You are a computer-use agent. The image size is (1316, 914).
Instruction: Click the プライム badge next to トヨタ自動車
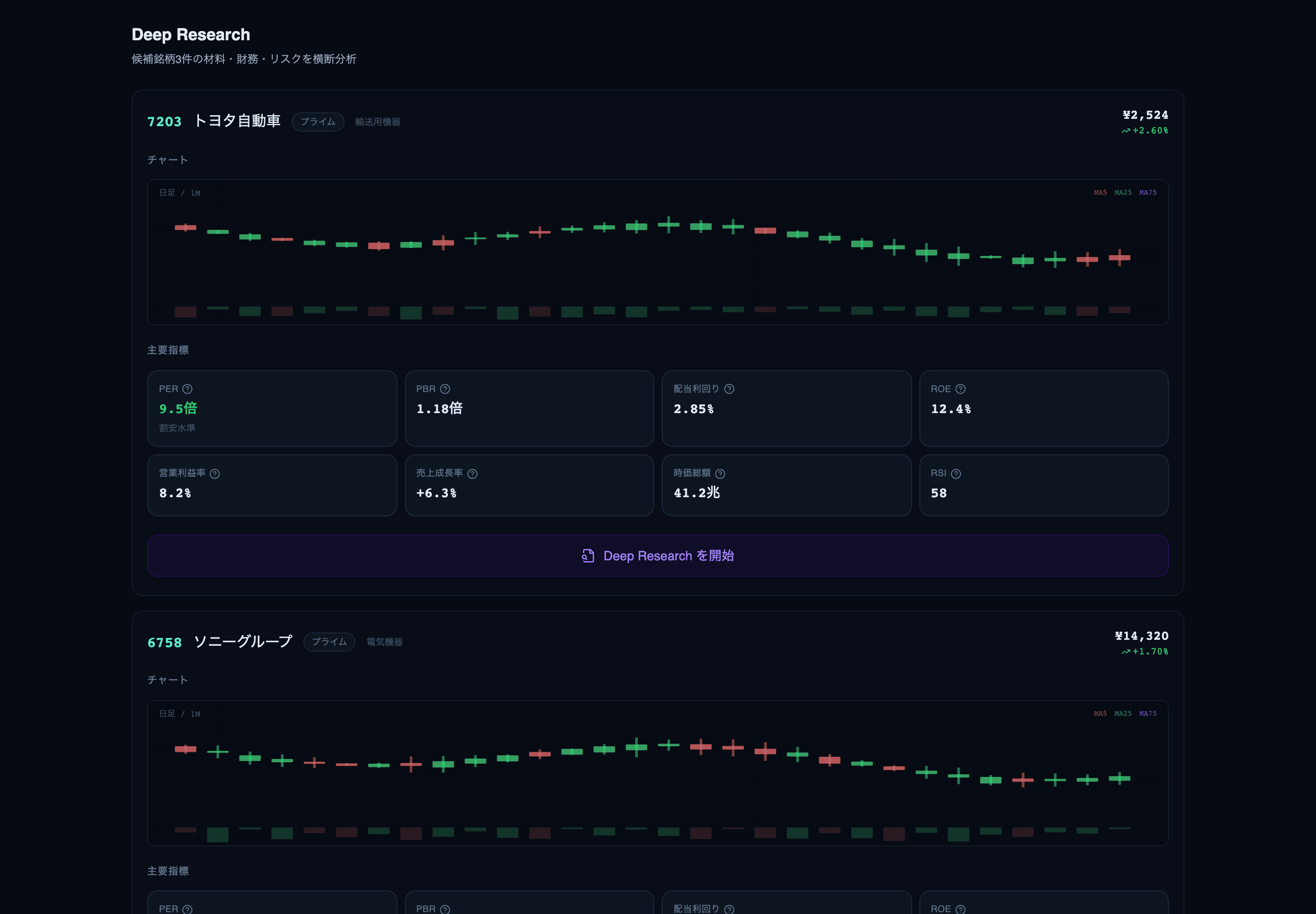pos(318,122)
